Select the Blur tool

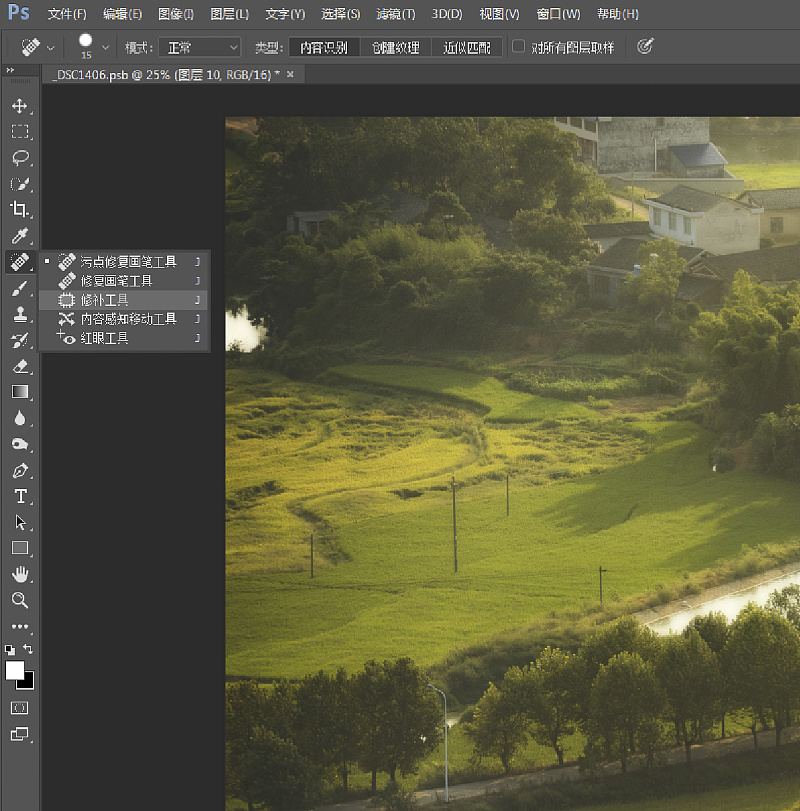(x=20, y=418)
